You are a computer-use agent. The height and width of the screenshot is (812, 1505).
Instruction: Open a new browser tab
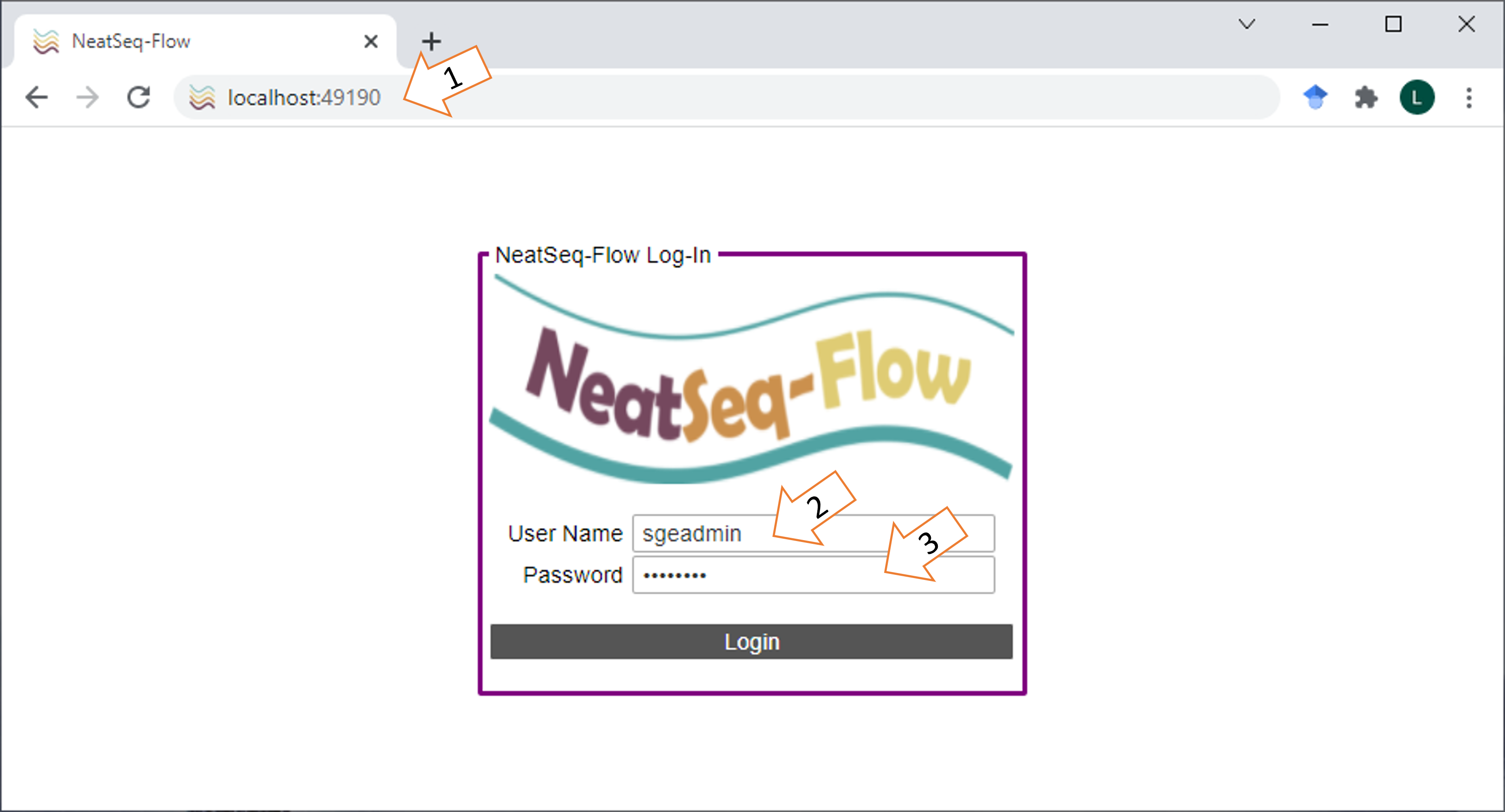(431, 42)
